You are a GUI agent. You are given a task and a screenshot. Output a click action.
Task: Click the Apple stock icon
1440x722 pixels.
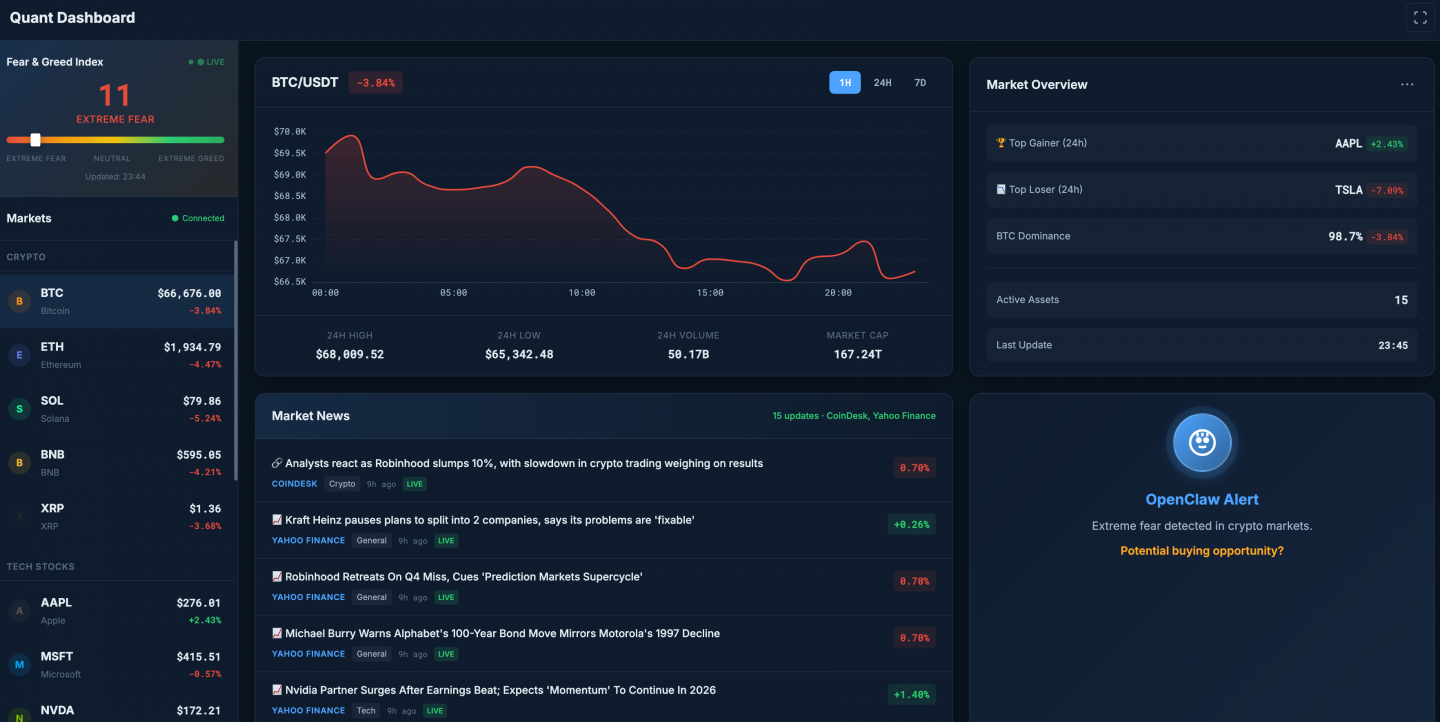[x=19, y=611]
